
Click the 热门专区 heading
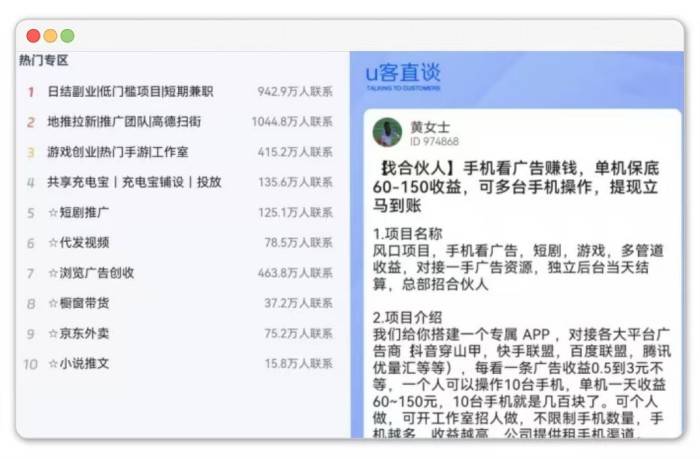click(x=43, y=60)
